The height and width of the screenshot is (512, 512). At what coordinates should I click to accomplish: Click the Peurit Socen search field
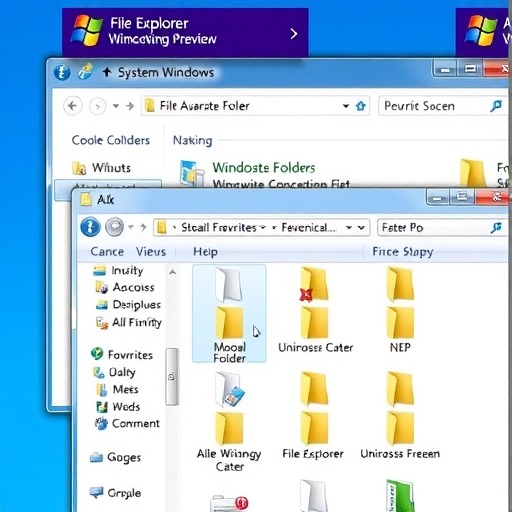coord(443,106)
